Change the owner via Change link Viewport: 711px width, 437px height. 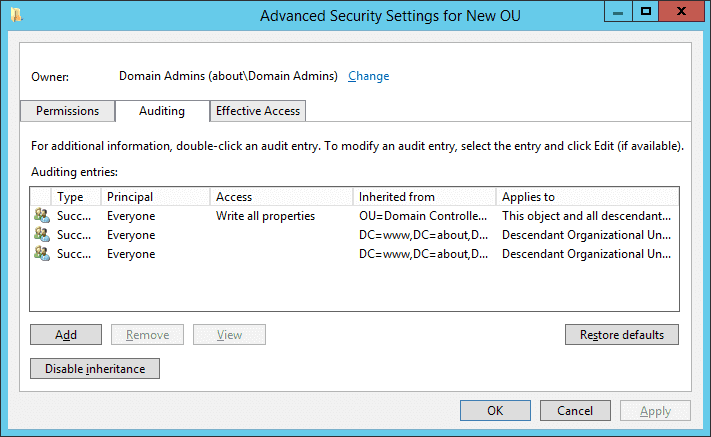point(368,76)
